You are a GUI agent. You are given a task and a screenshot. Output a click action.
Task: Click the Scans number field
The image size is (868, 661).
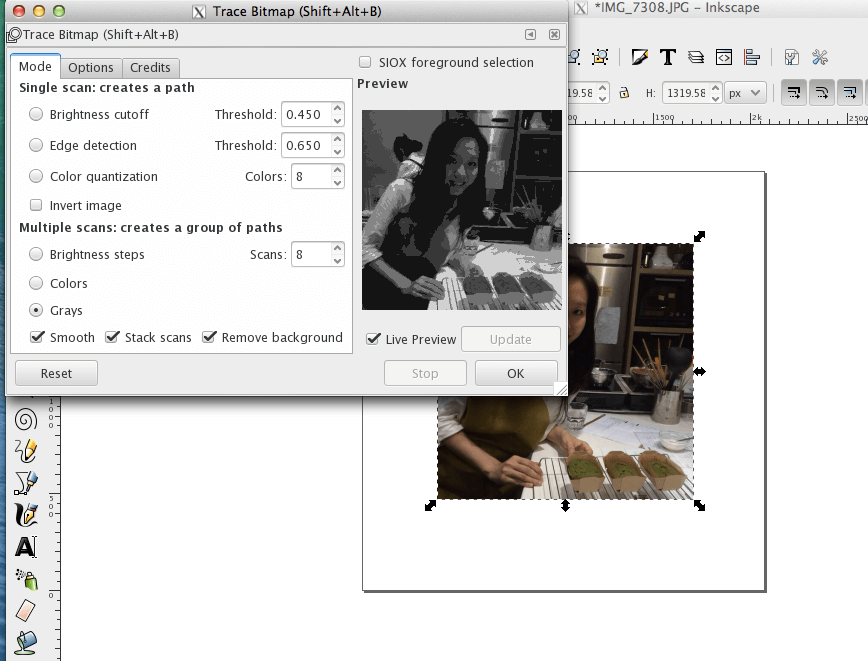(311, 255)
